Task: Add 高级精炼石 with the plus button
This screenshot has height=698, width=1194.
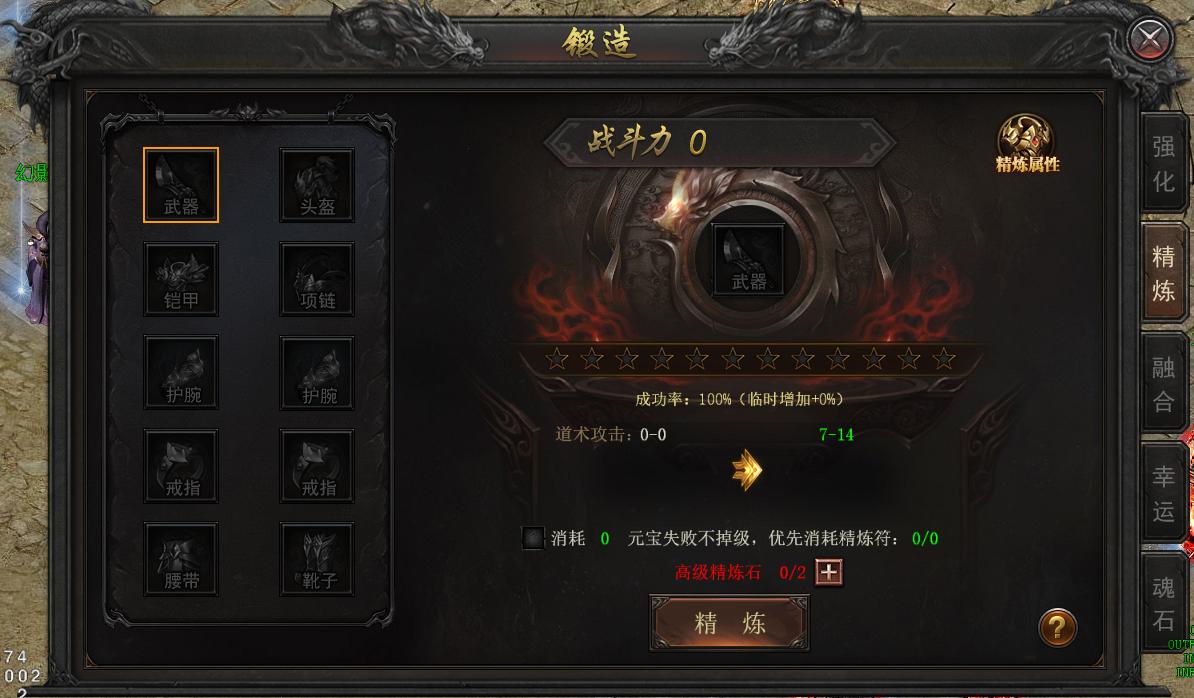Action: click(x=828, y=572)
